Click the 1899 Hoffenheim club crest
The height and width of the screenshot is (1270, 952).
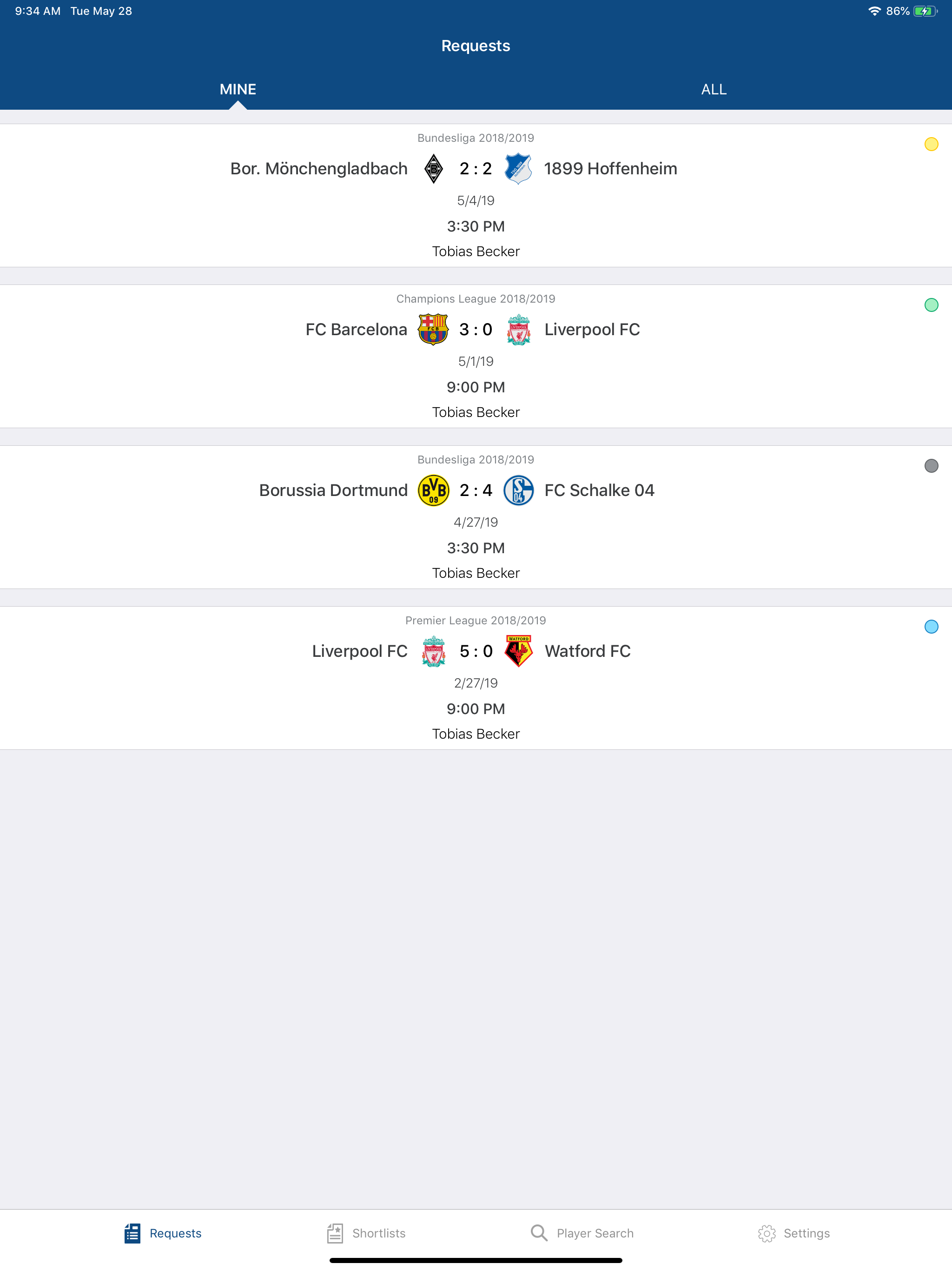pyautogui.click(x=518, y=169)
